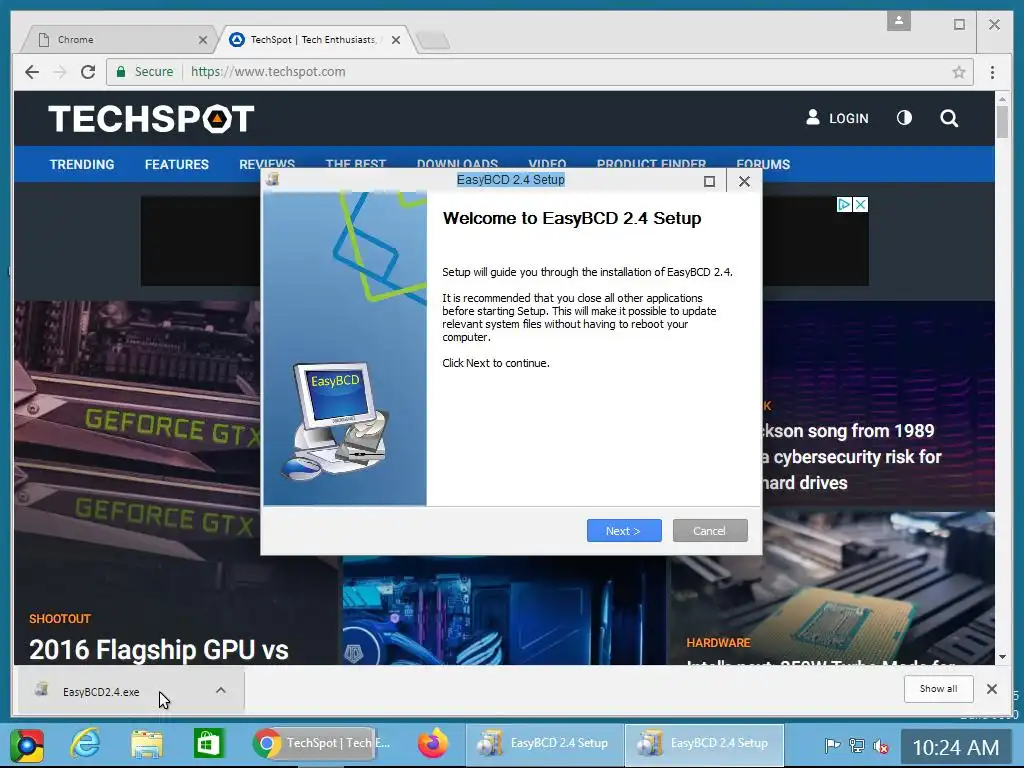Click the Secure padlock icon

click(x=121, y=72)
